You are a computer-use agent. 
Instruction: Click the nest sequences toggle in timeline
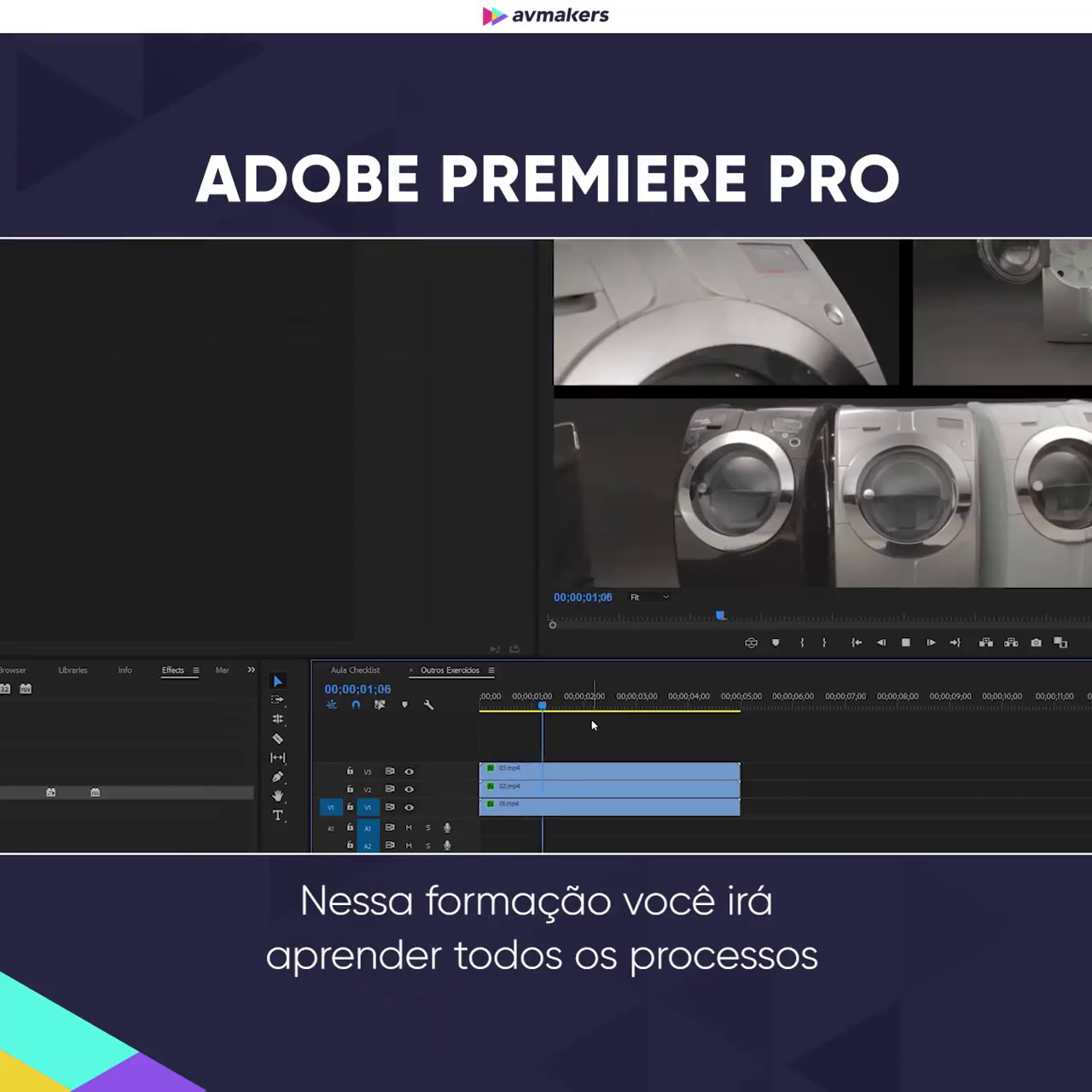(332, 705)
